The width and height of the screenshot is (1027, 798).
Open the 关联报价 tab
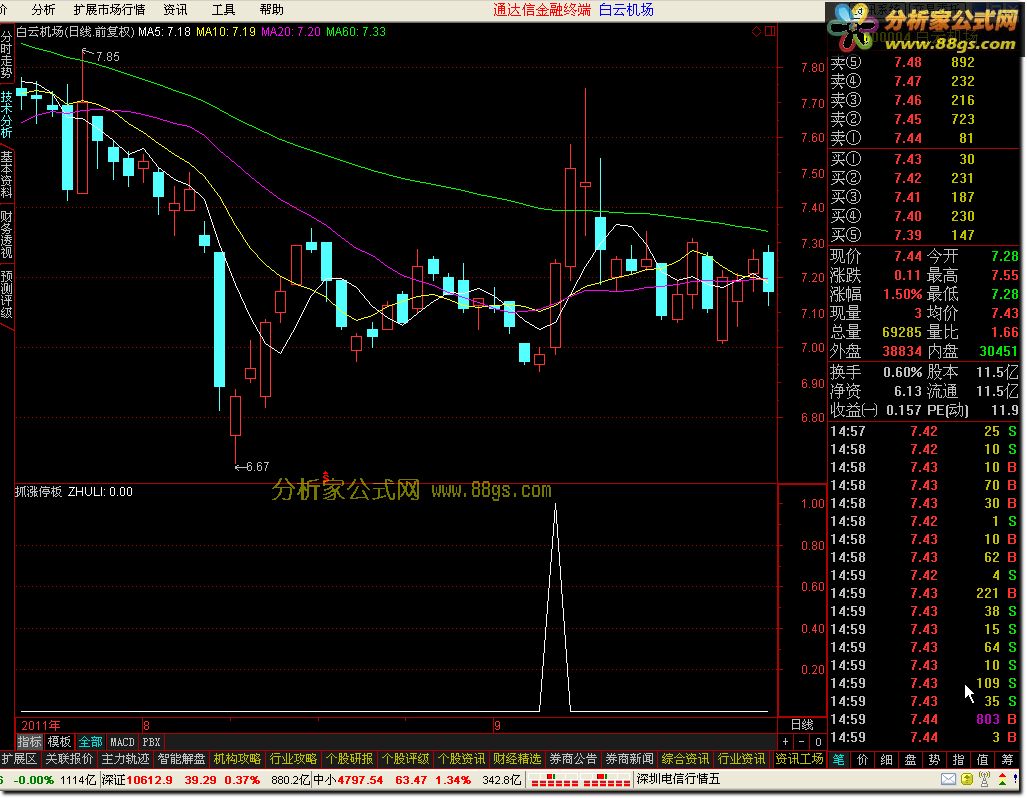(69, 759)
